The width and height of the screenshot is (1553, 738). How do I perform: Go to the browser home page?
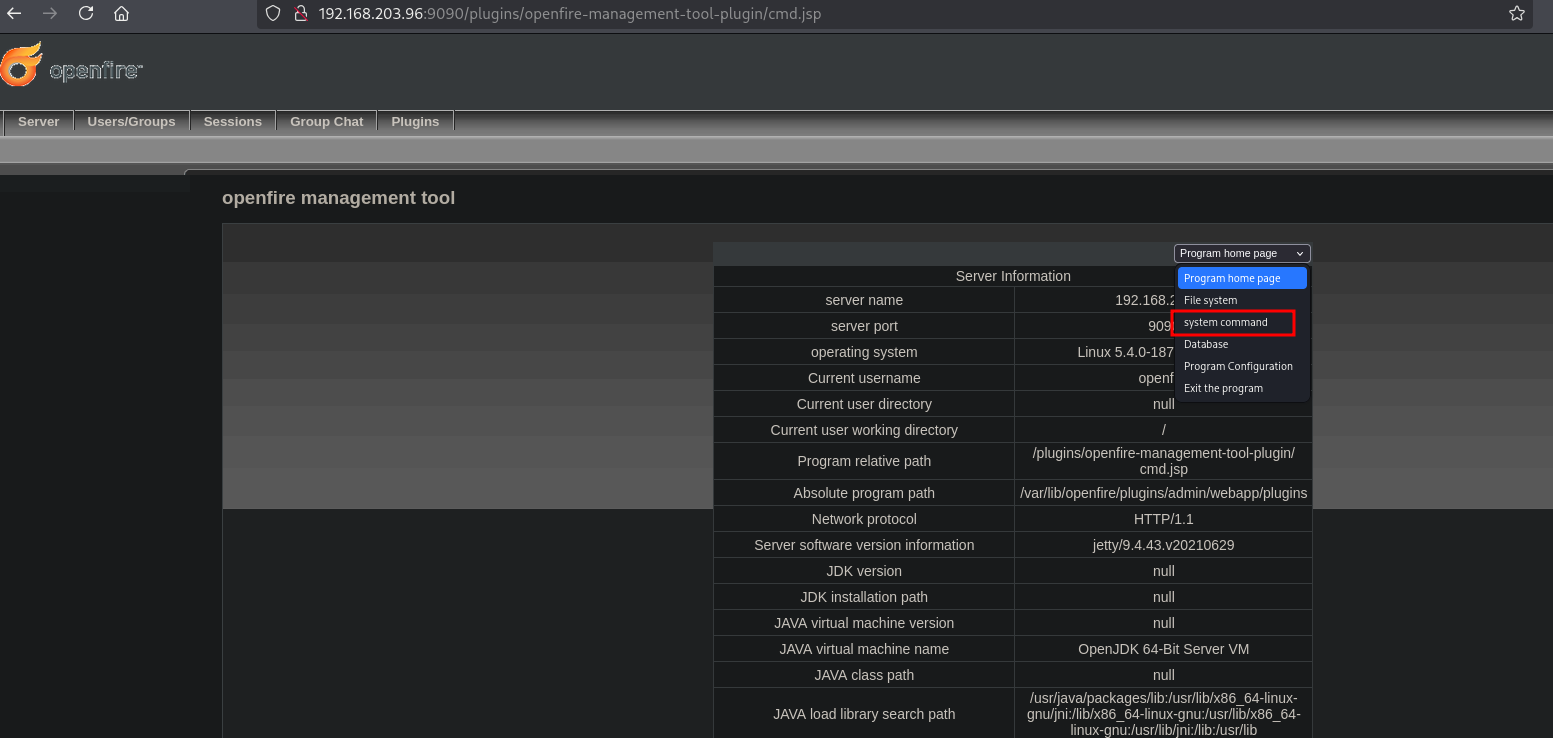121,14
